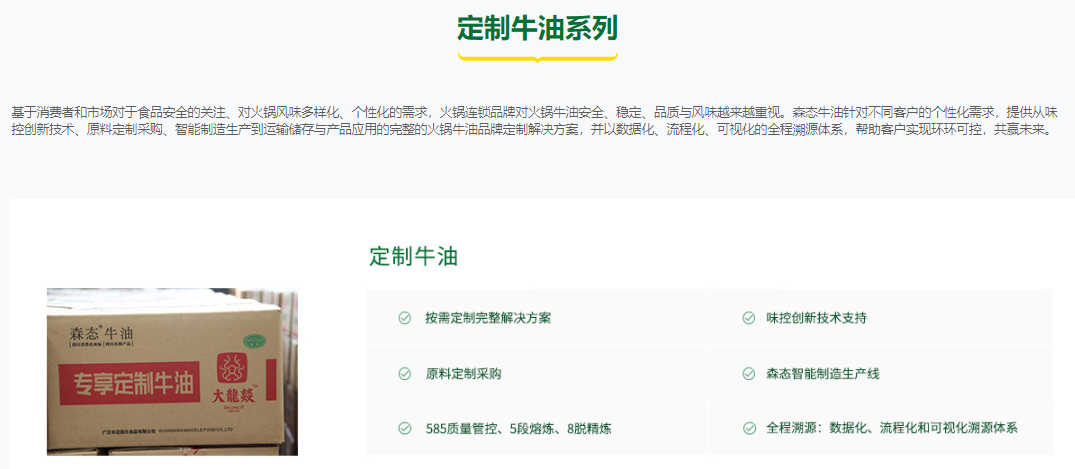Click green round badge on box corner

pos(257,339)
